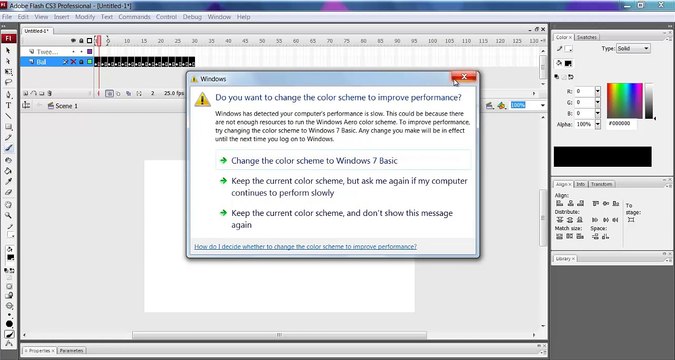The width and height of the screenshot is (675, 360).
Task: Select the Line tool
Action: click(9, 116)
